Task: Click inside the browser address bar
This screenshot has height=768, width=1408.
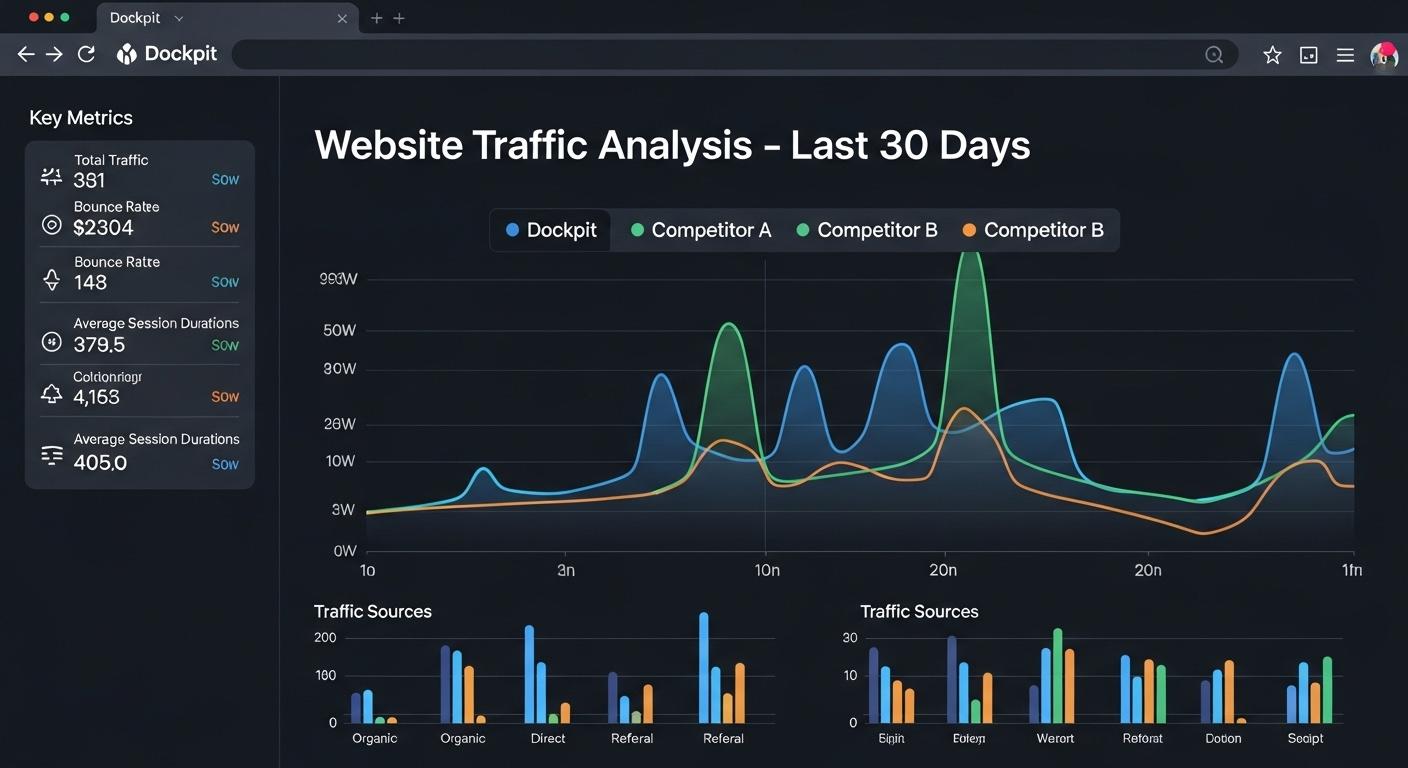Action: [700, 55]
